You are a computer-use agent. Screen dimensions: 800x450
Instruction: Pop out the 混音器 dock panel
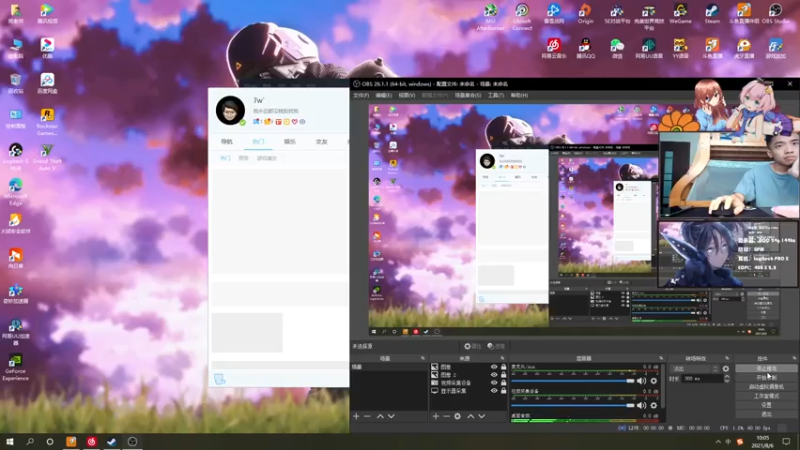coord(661,358)
